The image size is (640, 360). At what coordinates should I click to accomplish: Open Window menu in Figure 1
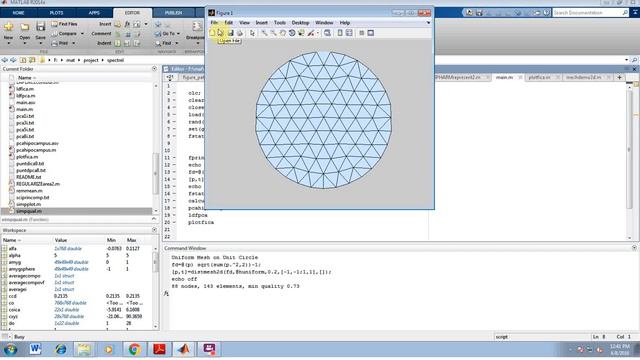pyautogui.click(x=324, y=23)
